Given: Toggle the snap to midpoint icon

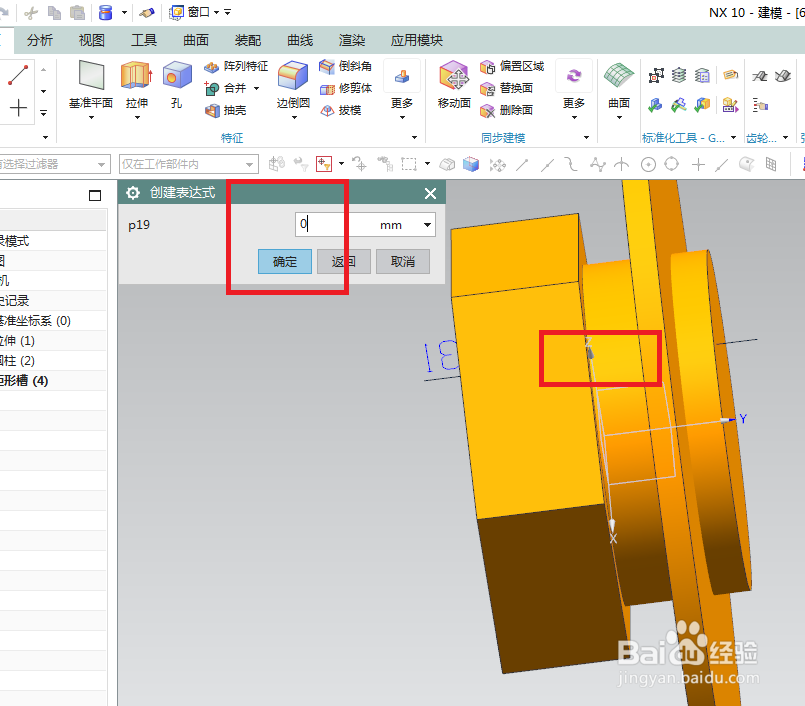Looking at the screenshot, I should click(x=547, y=165).
